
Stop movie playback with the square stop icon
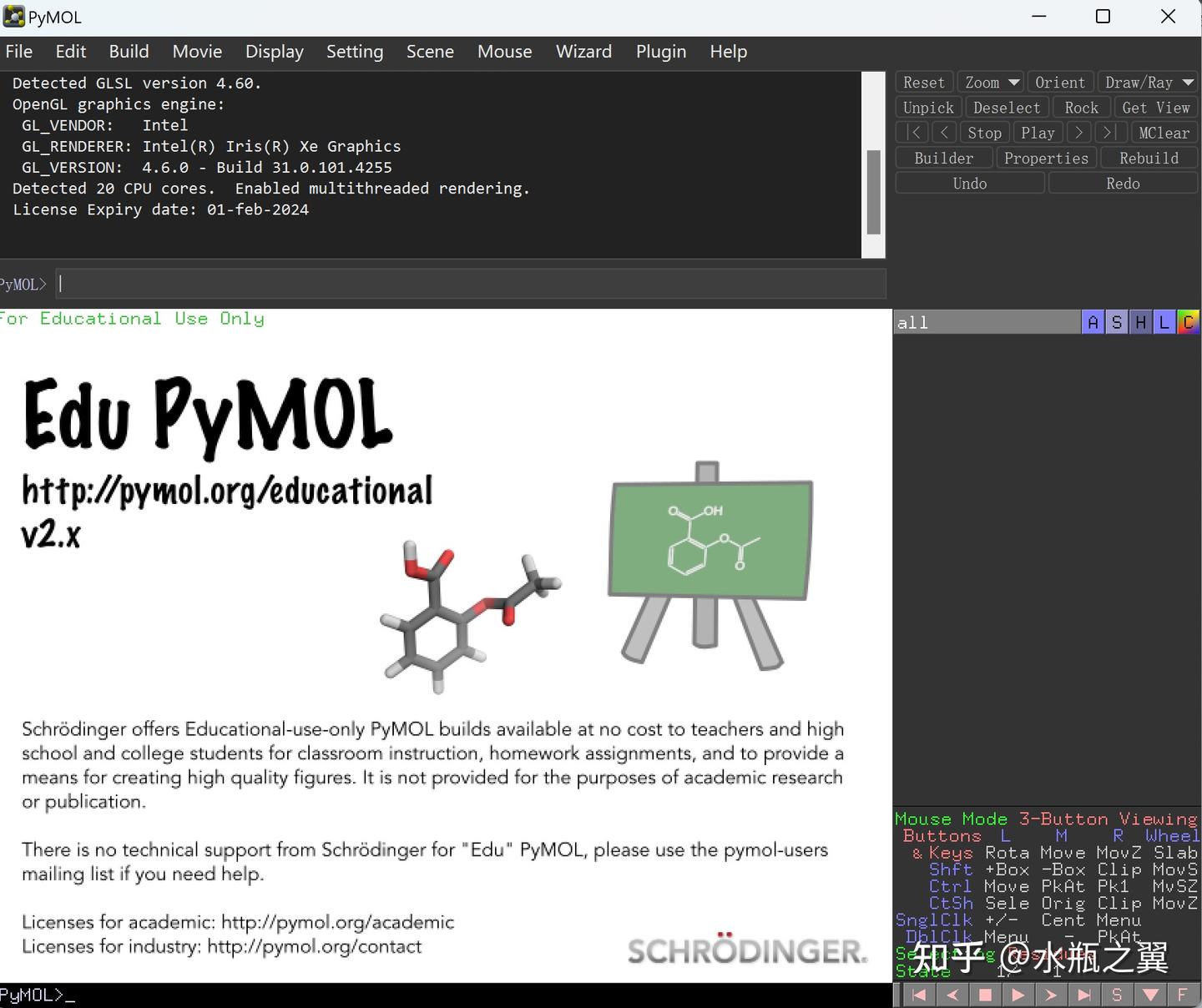[986, 995]
